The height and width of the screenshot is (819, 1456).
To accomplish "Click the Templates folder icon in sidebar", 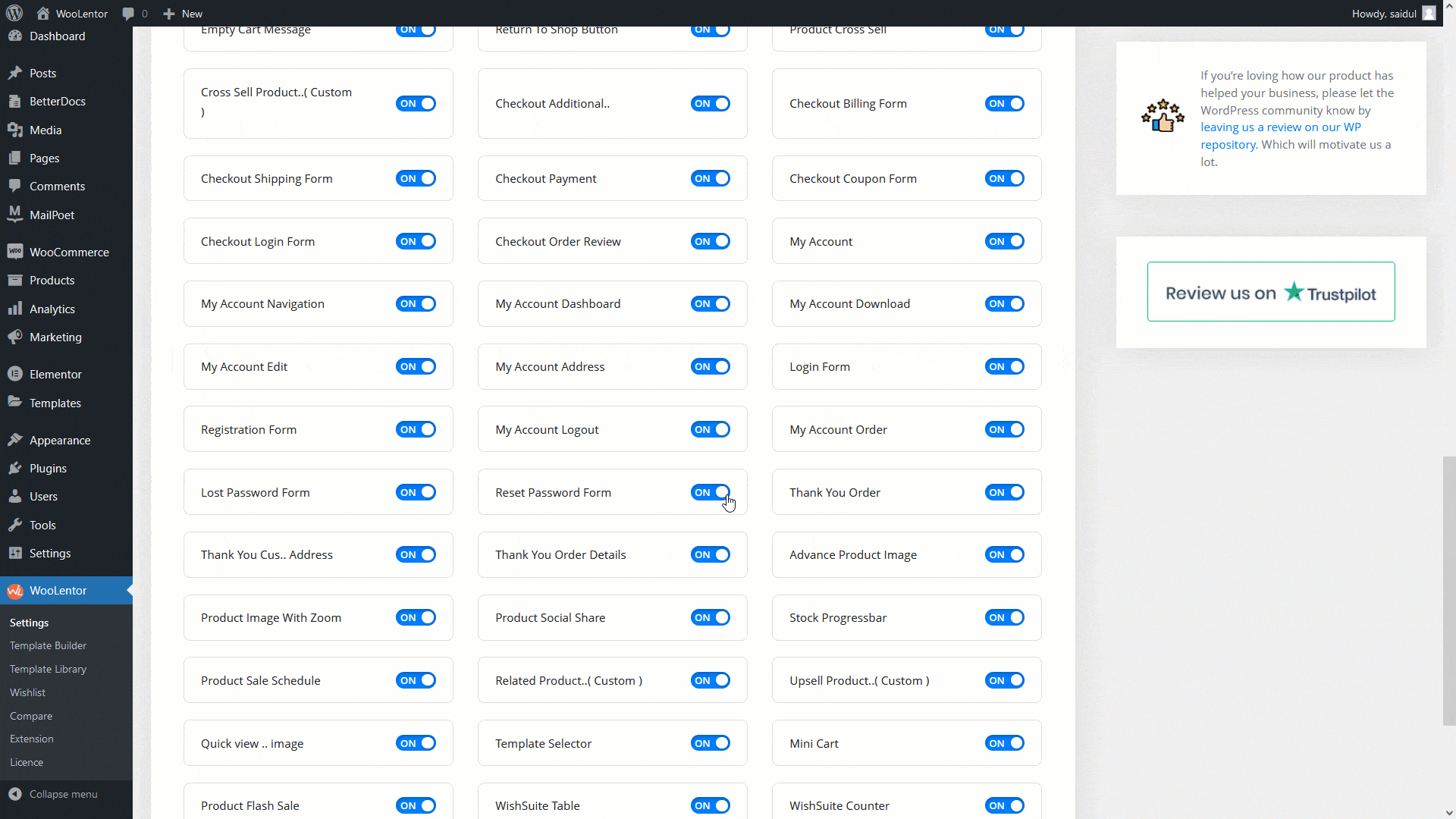I will coord(15,403).
